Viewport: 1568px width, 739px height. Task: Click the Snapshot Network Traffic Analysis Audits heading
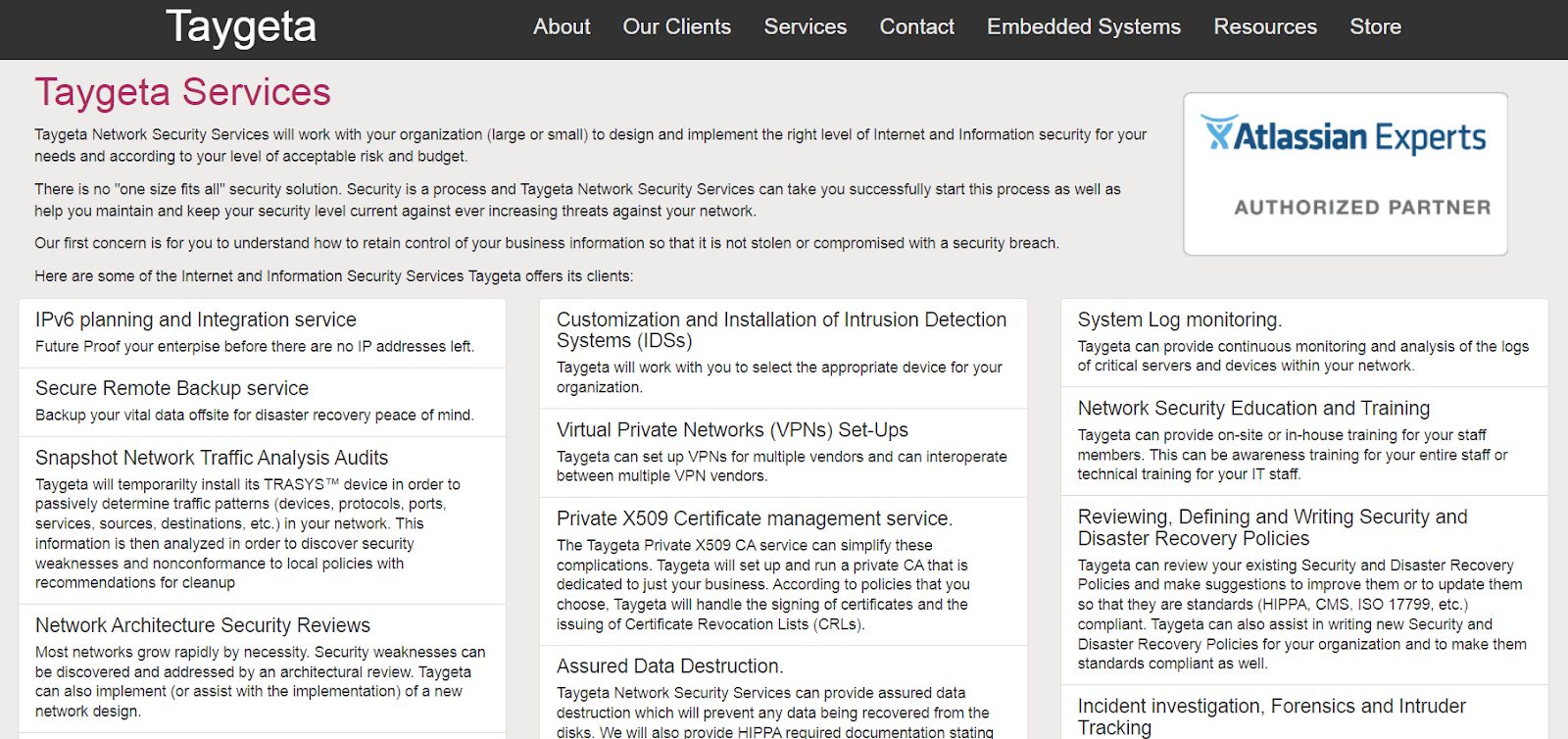pyautogui.click(x=212, y=458)
